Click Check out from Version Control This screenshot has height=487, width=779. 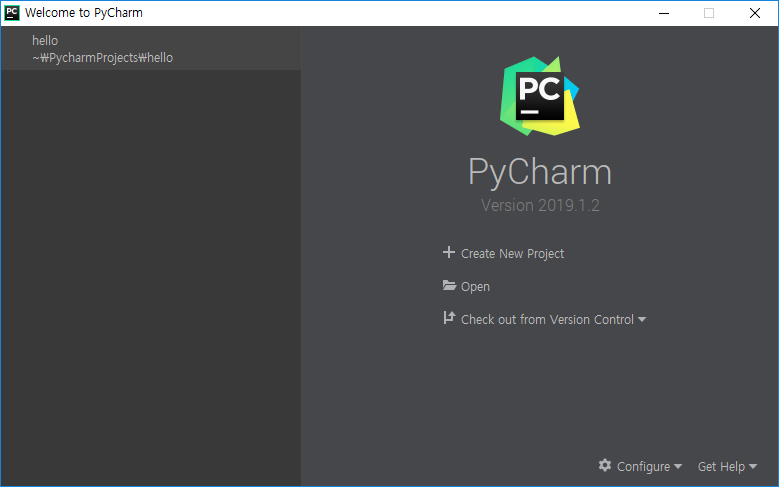pyautogui.click(x=547, y=320)
